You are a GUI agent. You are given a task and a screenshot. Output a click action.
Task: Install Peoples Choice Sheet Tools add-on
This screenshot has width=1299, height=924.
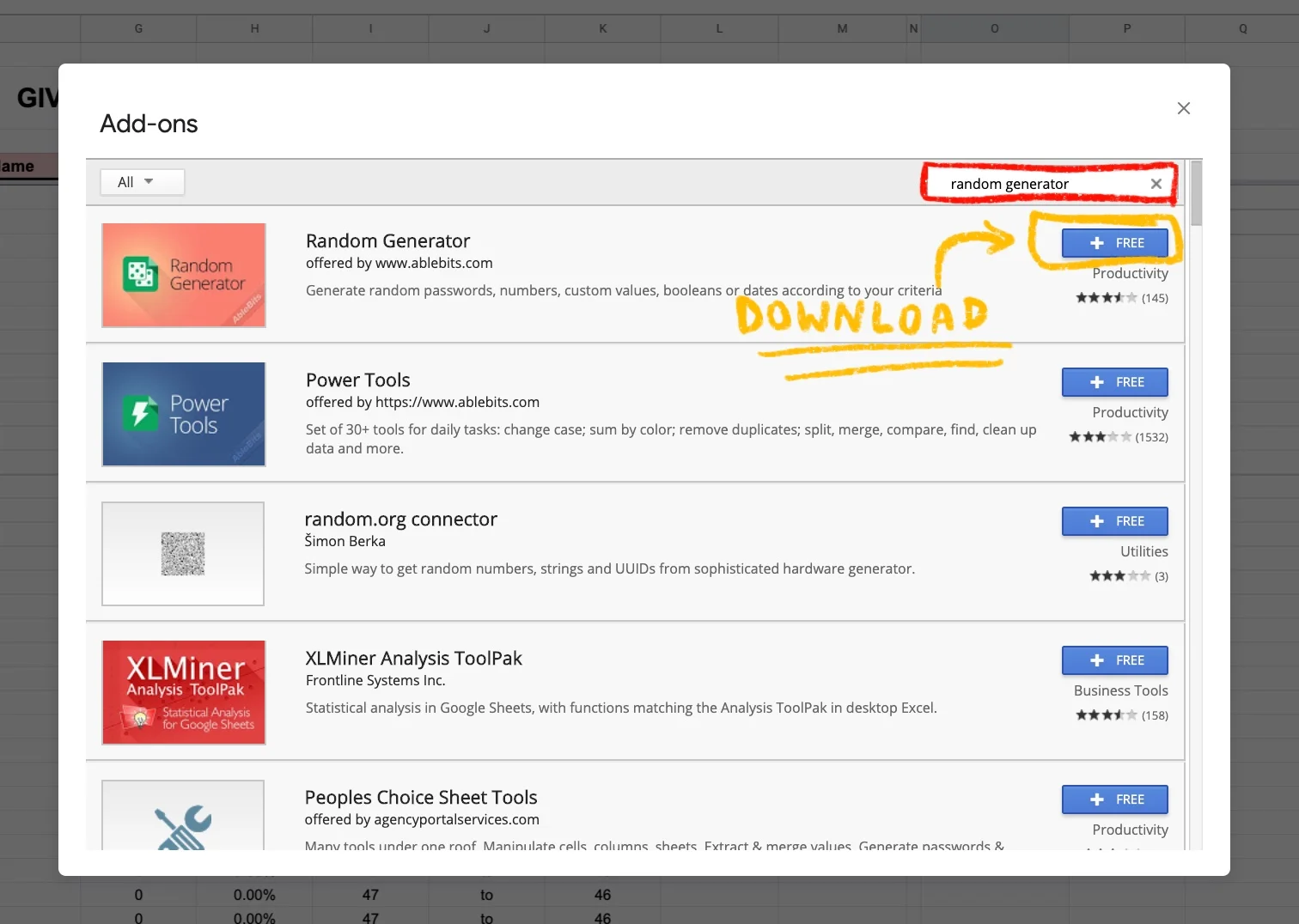[x=1114, y=799]
